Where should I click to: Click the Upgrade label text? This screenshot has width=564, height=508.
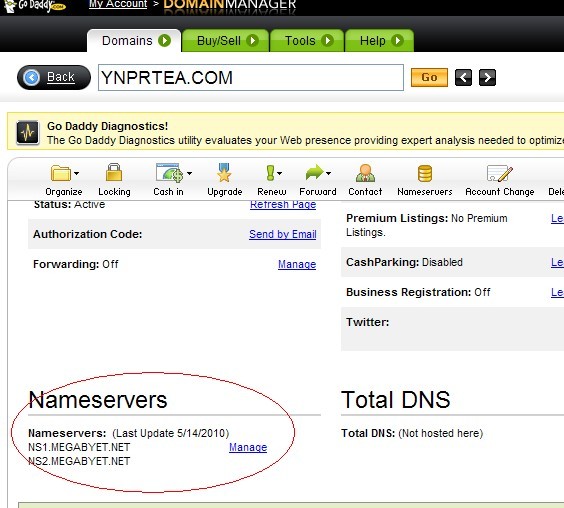pos(225,192)
